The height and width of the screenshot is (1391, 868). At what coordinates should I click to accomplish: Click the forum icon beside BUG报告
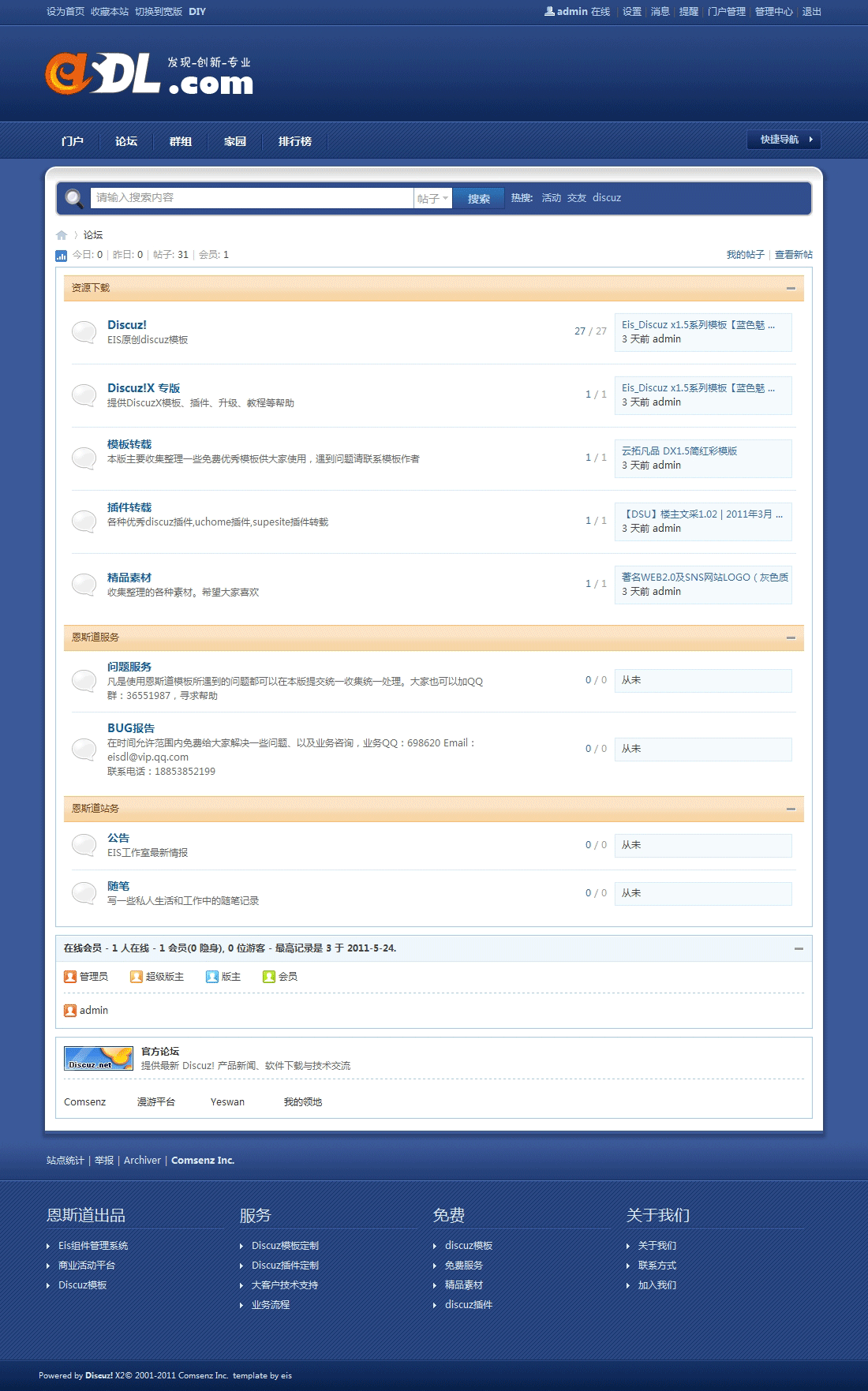[84, 750]
